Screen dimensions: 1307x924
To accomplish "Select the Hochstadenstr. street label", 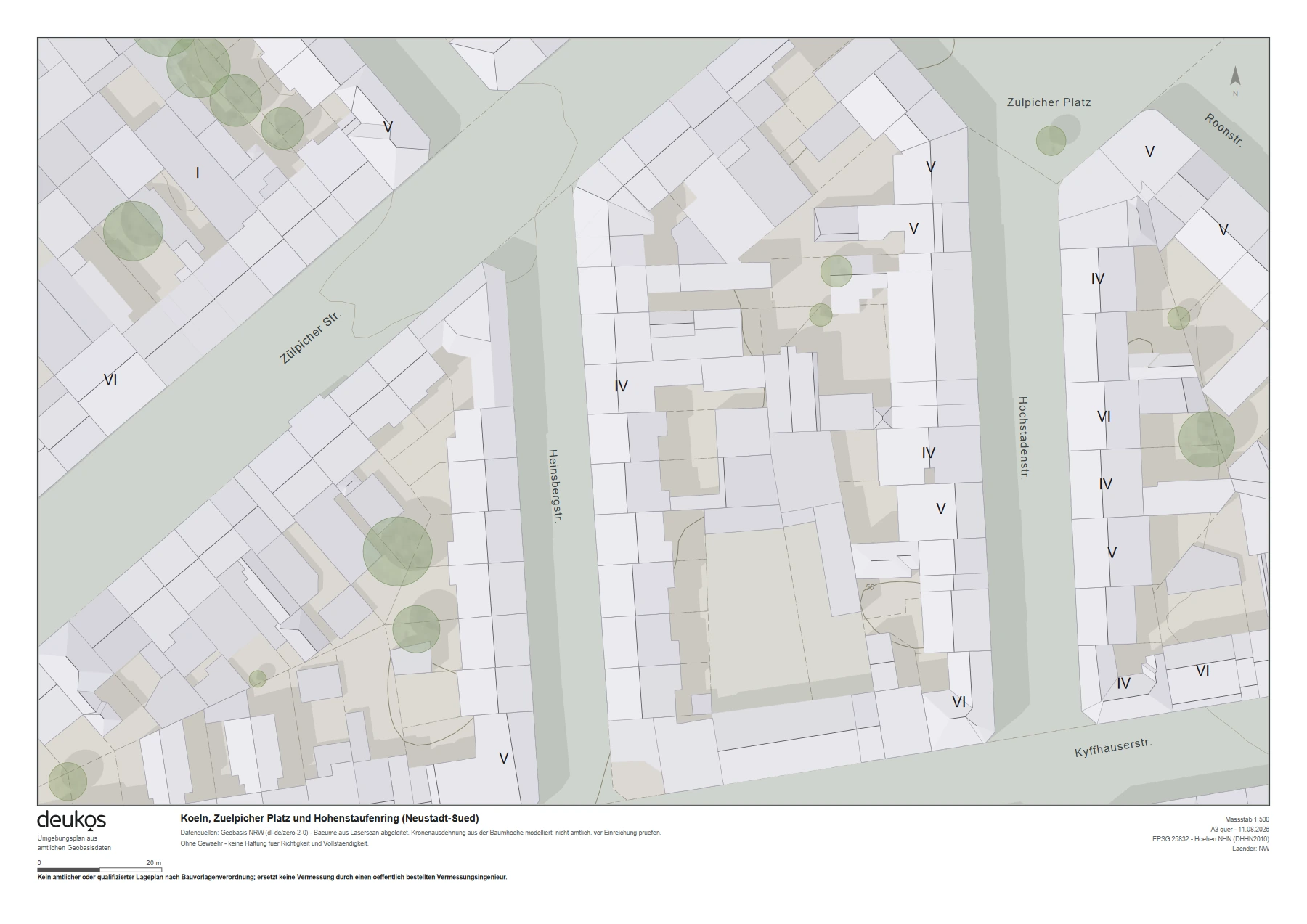I will 1022,438.
